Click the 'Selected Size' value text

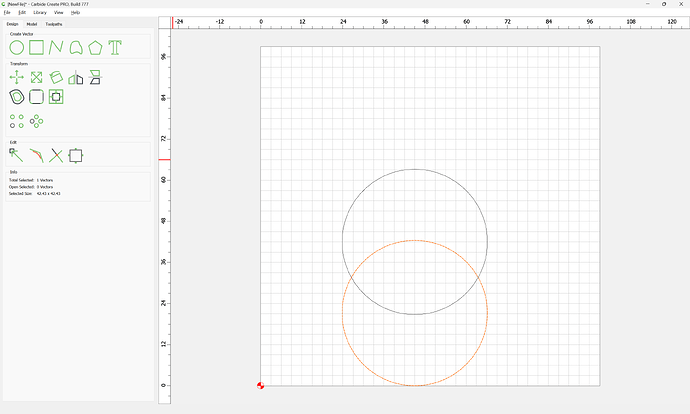pos(49,194)
